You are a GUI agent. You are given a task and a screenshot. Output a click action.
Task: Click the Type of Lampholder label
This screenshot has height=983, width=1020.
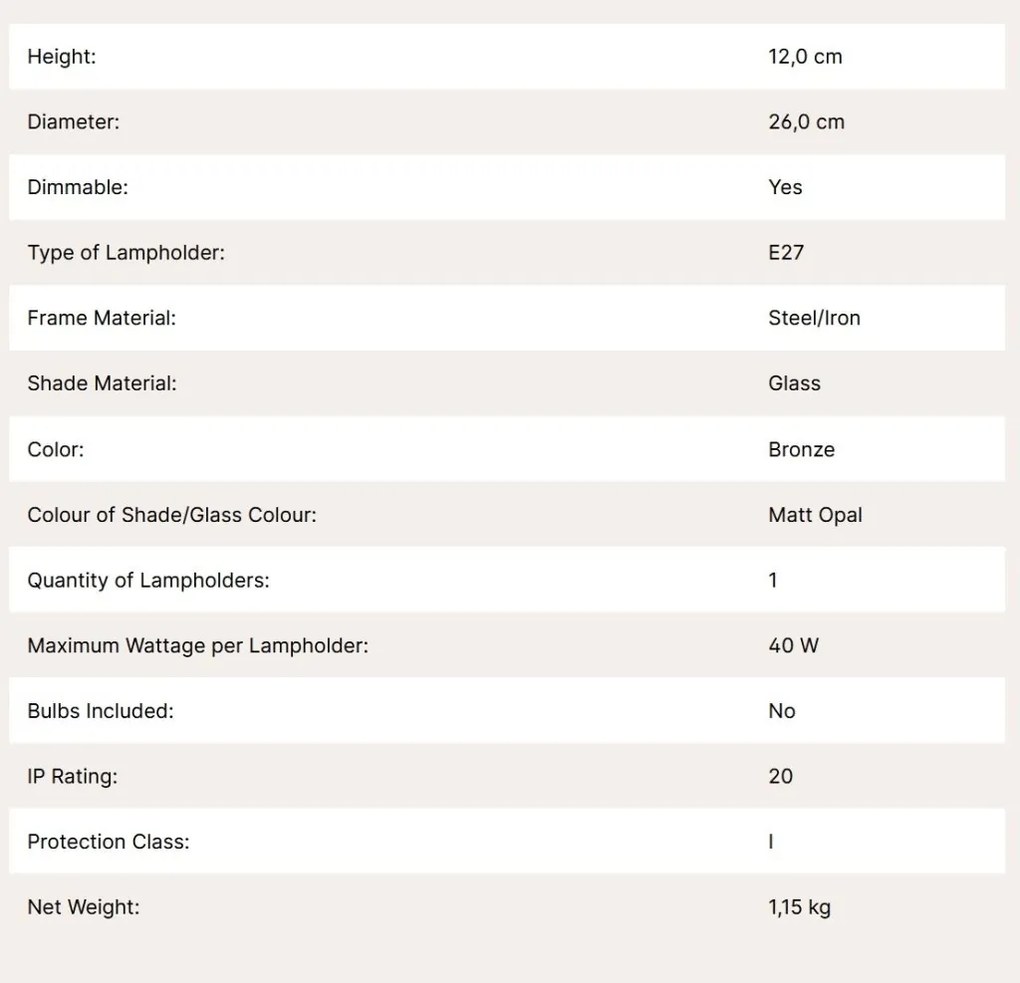[x=126, y=252]
